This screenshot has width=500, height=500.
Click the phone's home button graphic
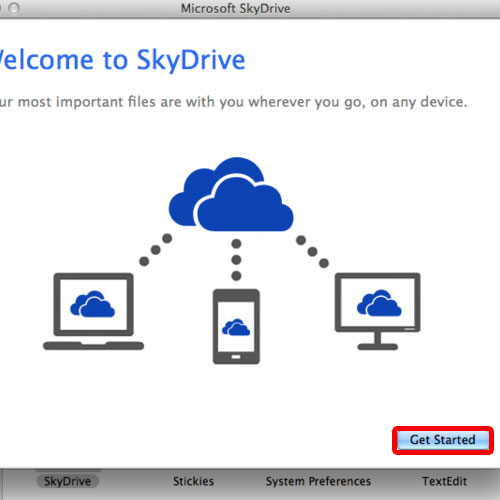point(236,357)
